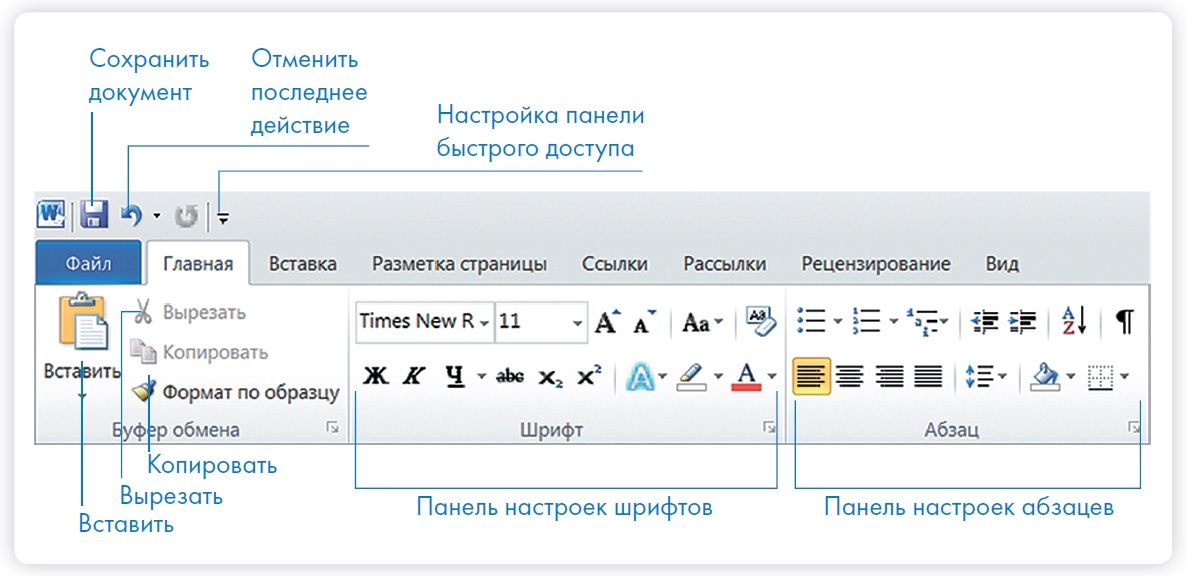Open the Разметка страницы tab

tap(459, 264)
